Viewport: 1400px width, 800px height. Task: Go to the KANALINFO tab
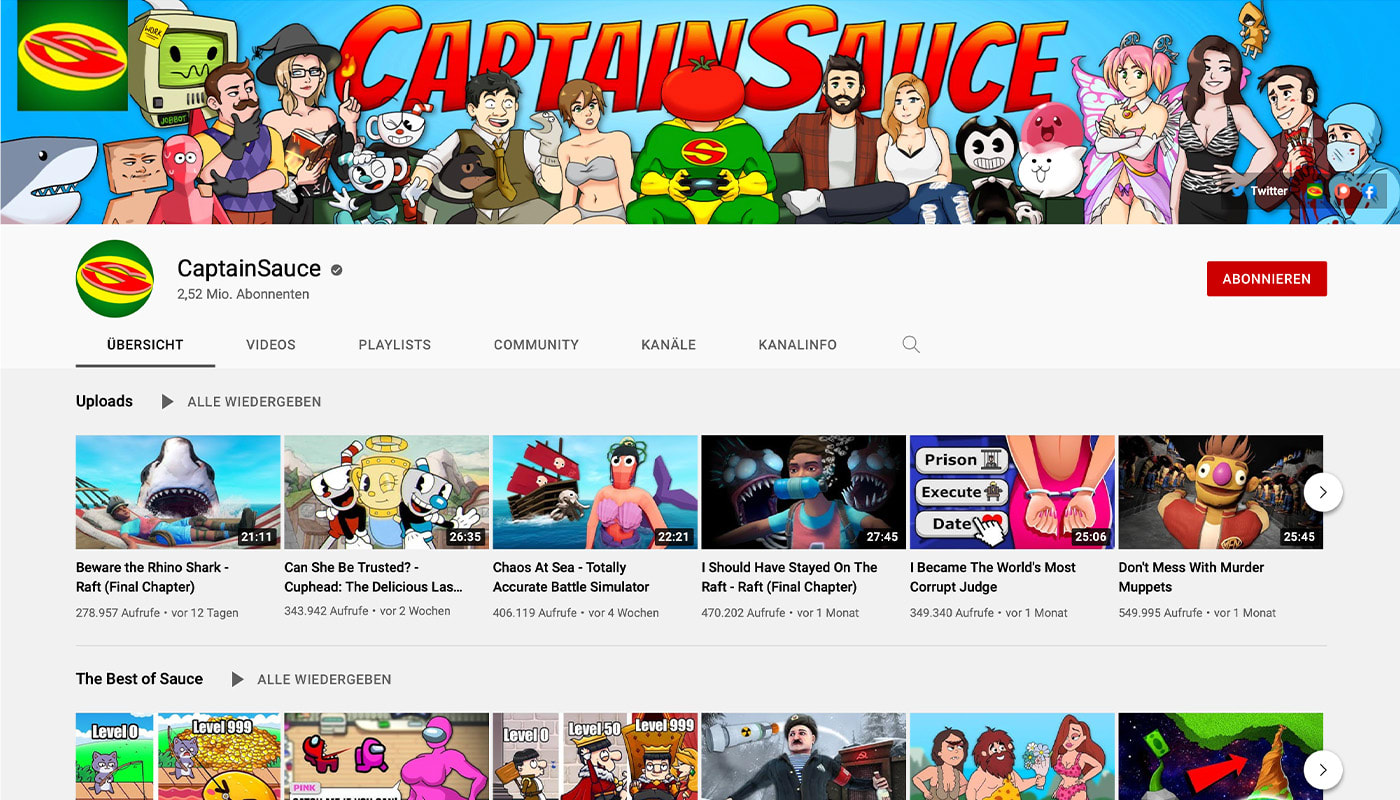pos(797,345)
